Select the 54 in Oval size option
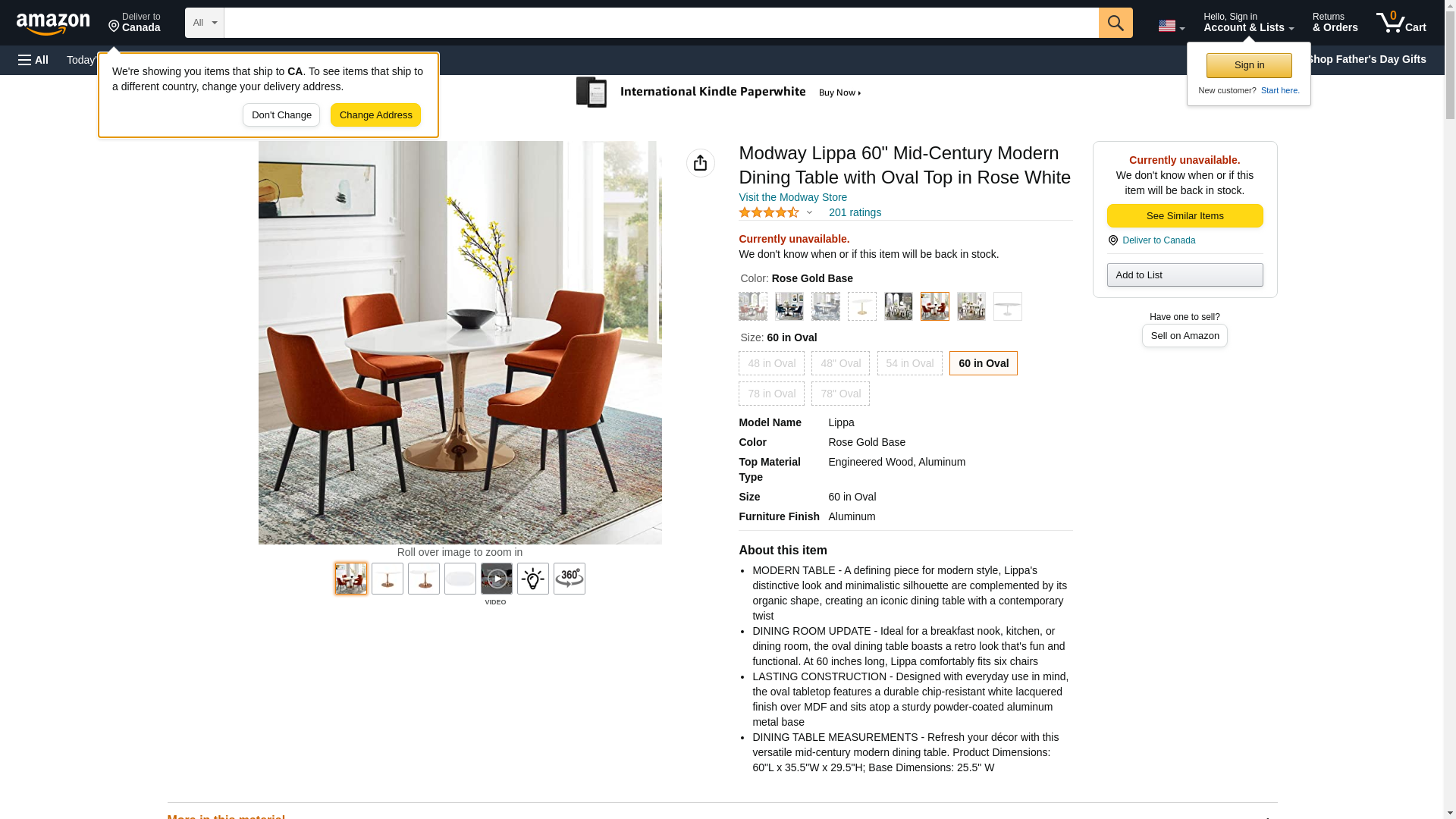 click(x=909, y=363)
